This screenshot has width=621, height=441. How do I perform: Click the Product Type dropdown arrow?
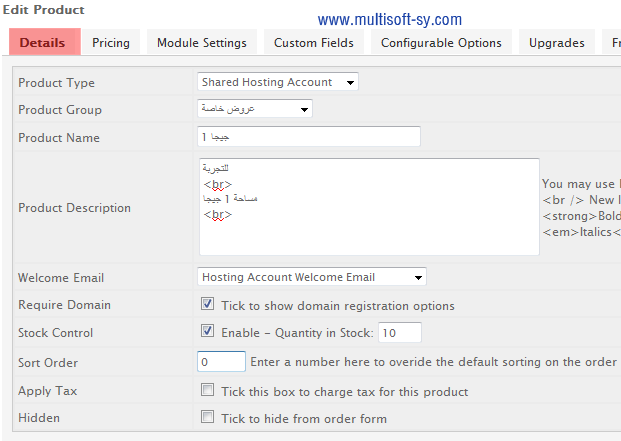pyautogui.click(x=350, y=83)
